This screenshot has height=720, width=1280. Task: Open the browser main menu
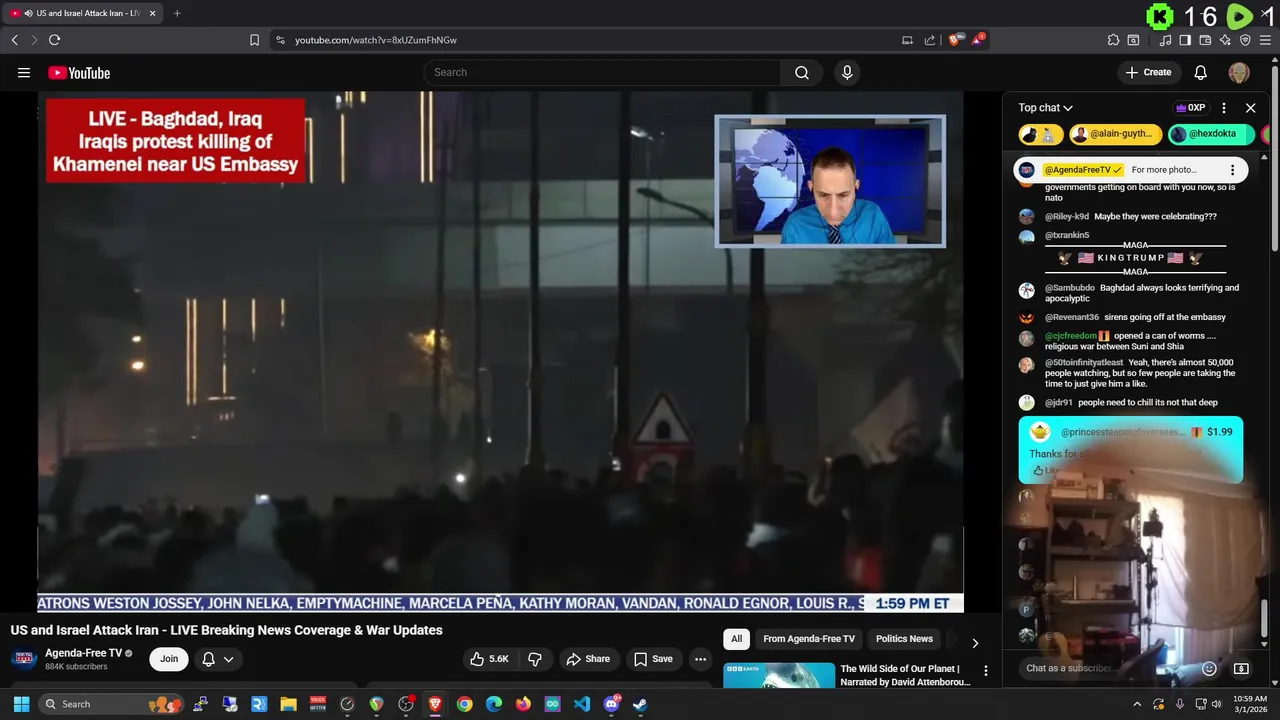tap(1266, 40)
